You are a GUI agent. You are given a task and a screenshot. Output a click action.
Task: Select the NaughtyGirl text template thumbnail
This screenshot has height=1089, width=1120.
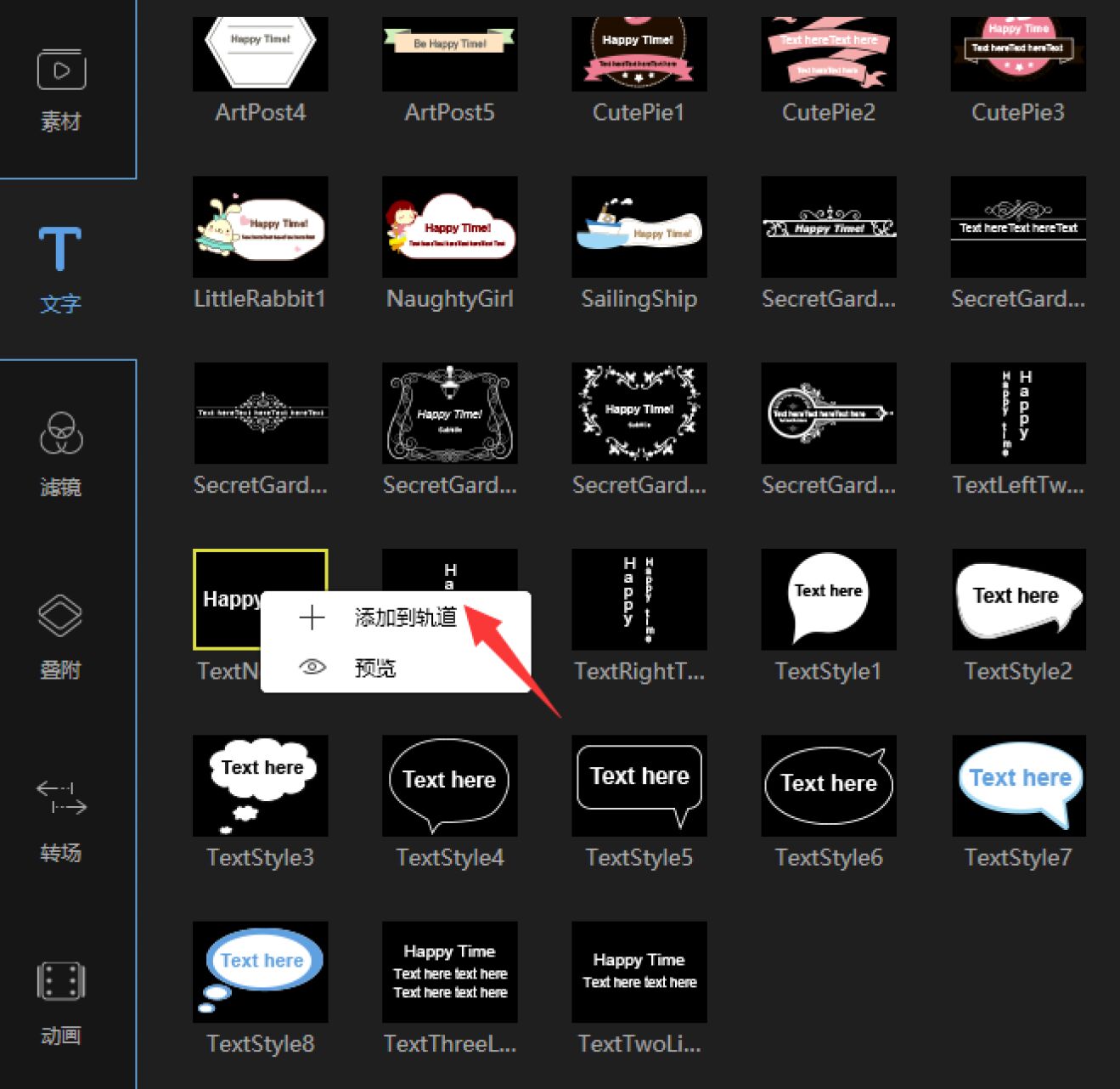coord(450,227)
